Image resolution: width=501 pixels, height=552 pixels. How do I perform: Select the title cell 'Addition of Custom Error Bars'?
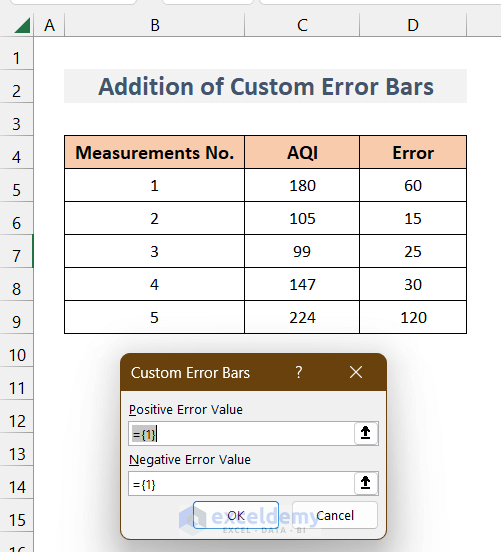pyautogui.click(x=265, y=86)
